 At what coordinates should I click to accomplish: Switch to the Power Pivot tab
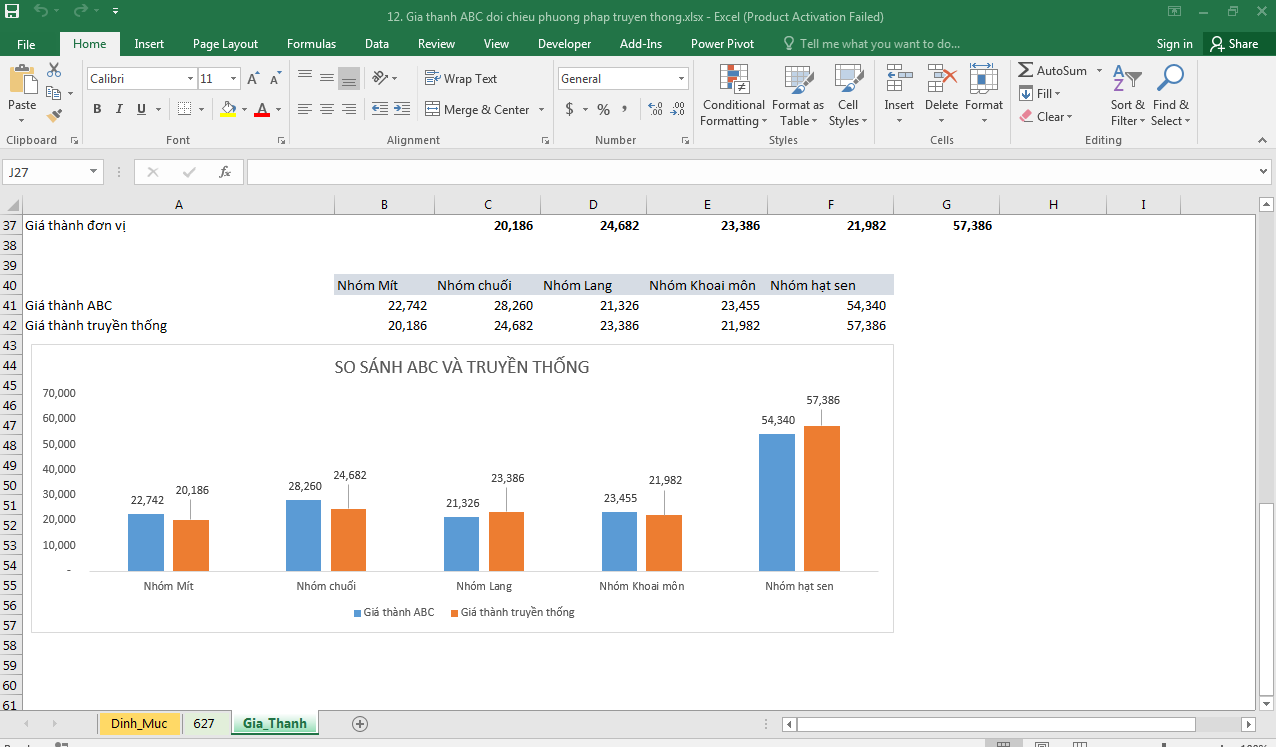(x=722, y=44)
